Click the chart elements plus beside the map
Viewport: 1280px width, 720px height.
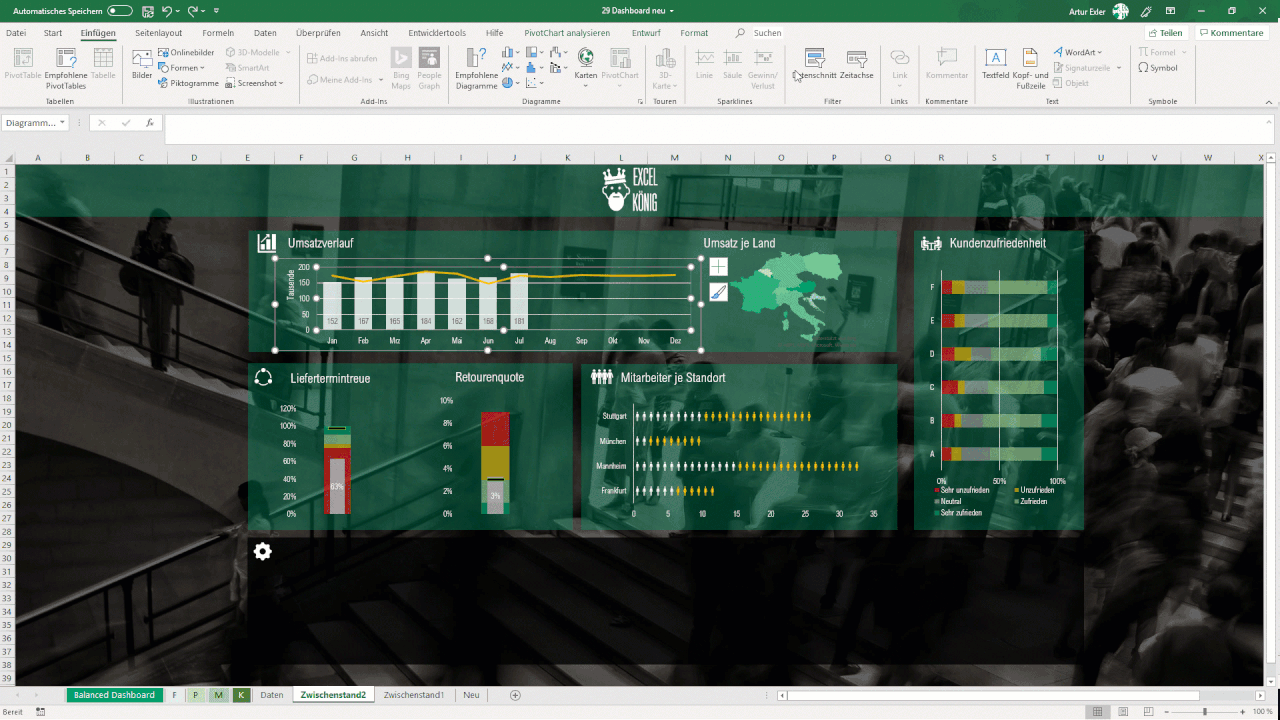(x=717, y=266)
